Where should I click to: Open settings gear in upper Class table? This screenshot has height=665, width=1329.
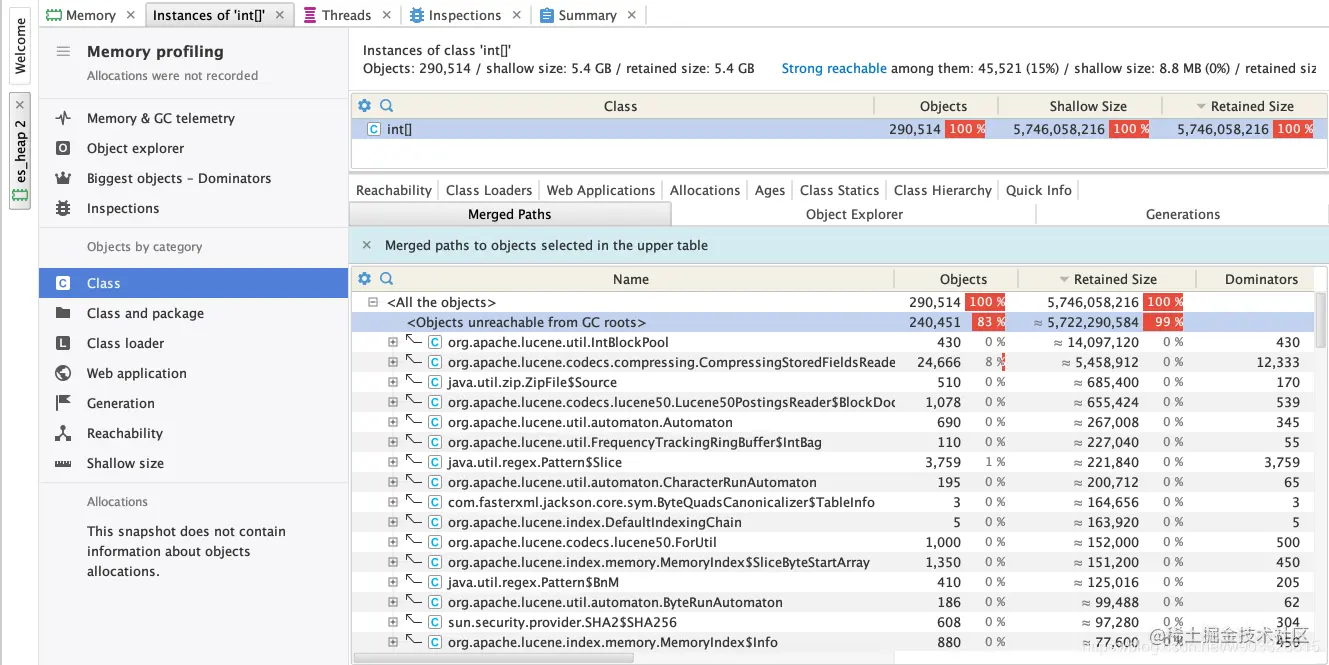(364, 106)
